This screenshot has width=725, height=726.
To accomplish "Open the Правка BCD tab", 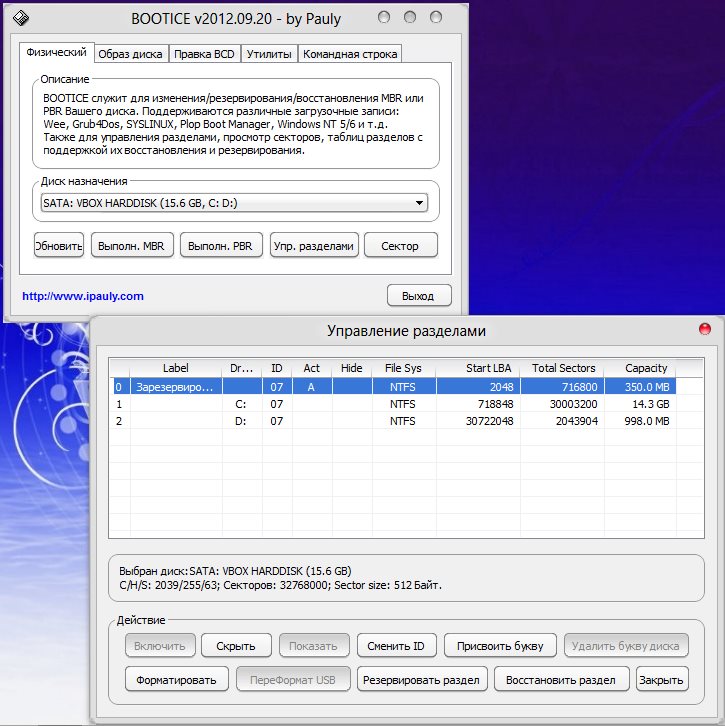I will click(x=204, y=53).
